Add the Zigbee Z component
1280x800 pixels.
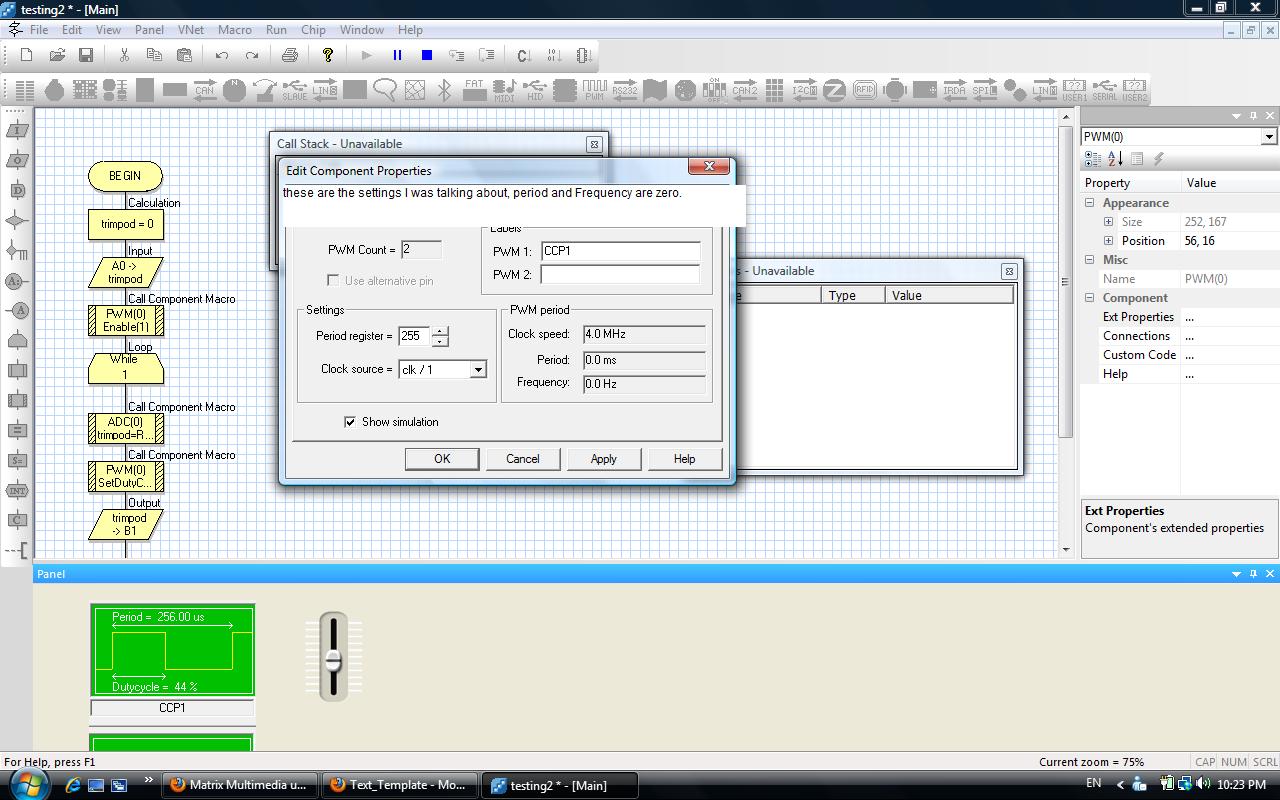click(x=835, y=90)
